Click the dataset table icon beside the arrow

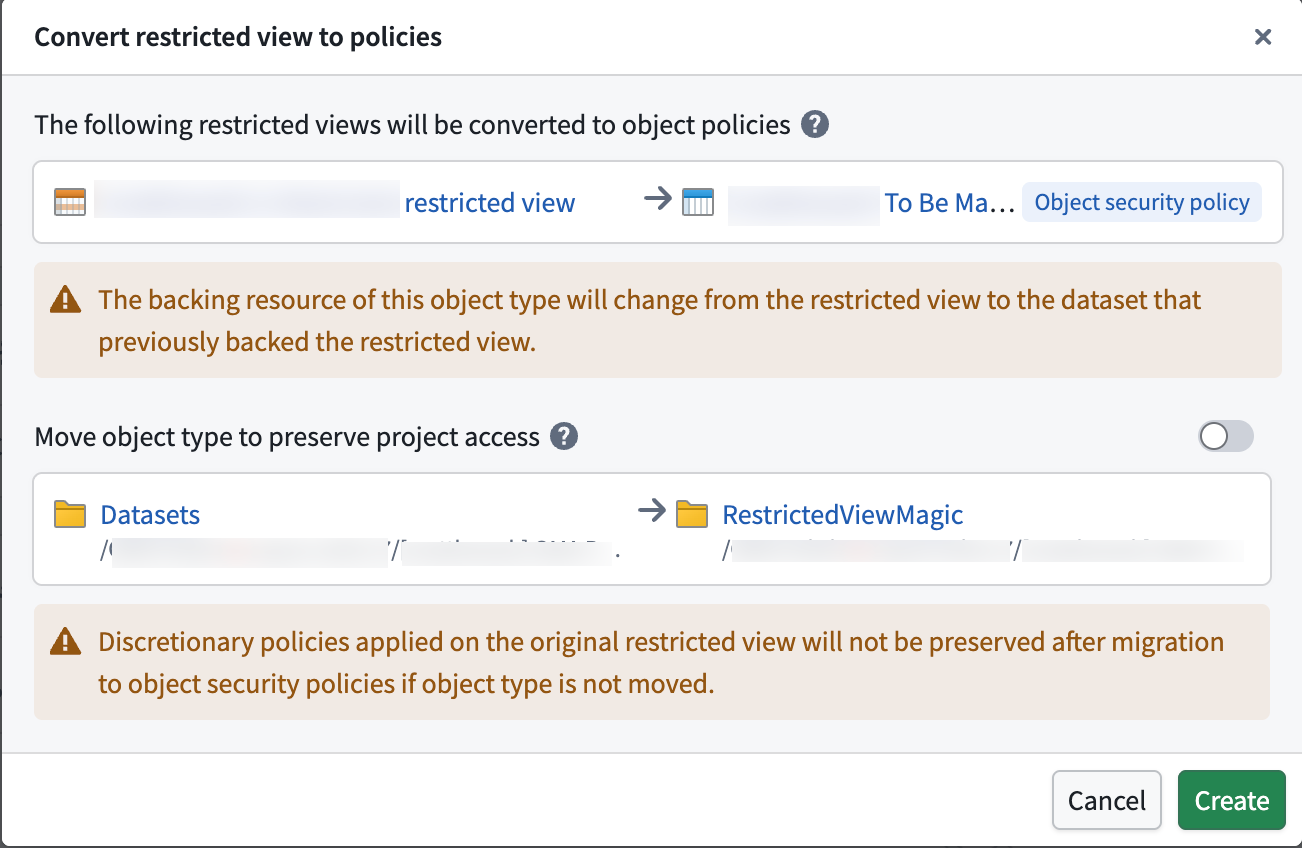(x=698, y=201)
